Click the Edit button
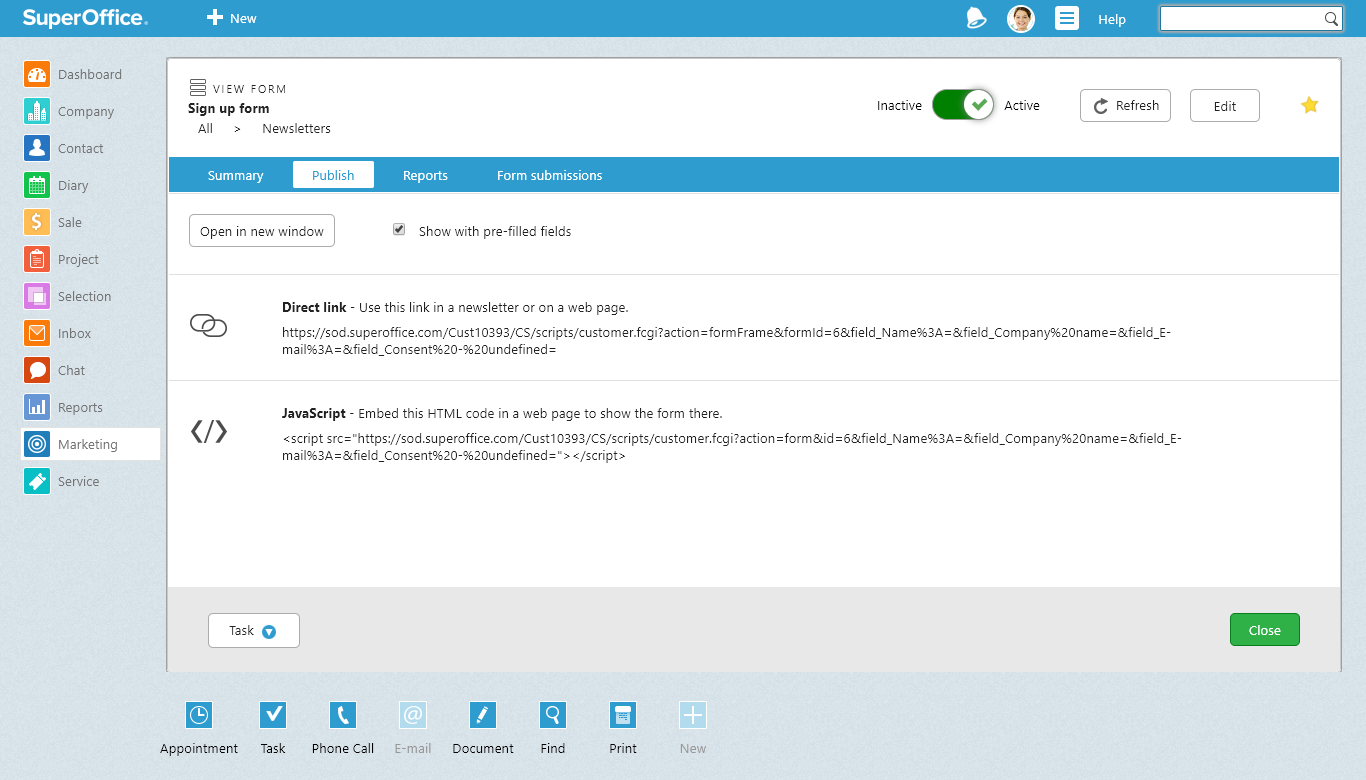The height and width of the screenshot is (780, 1366). point(1225,105)
